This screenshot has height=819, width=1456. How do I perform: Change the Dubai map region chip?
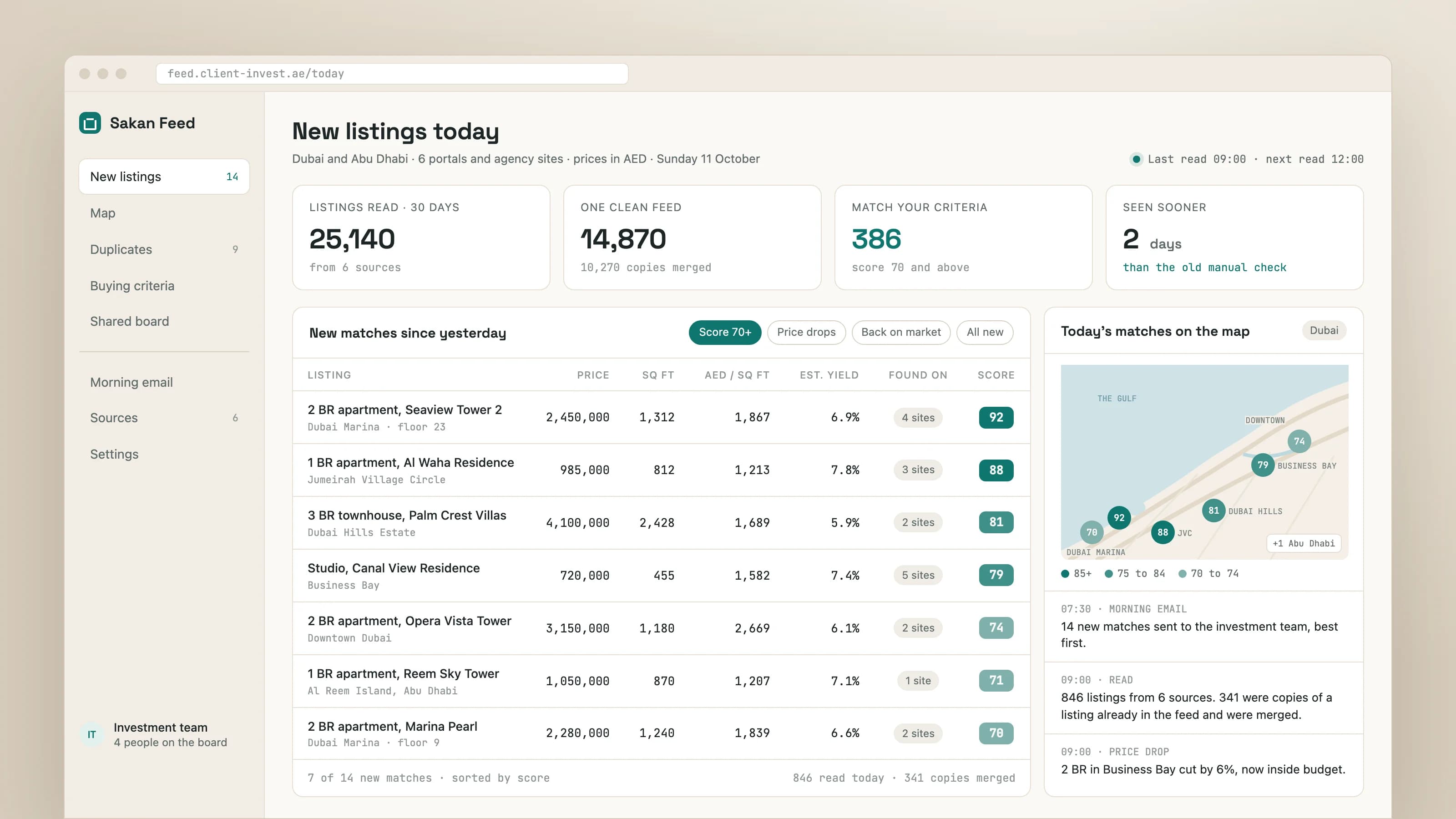point(1324,331)
